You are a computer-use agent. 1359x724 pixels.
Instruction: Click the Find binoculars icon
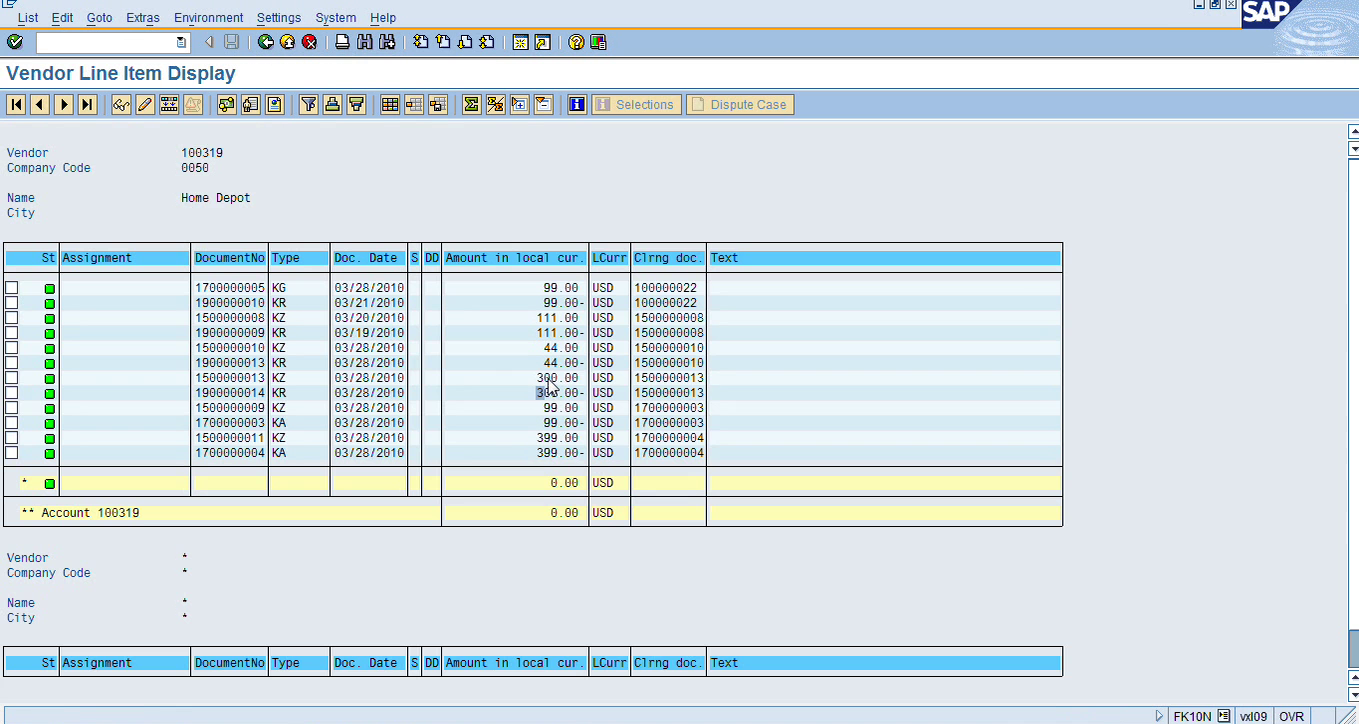[x=364, y=42]
